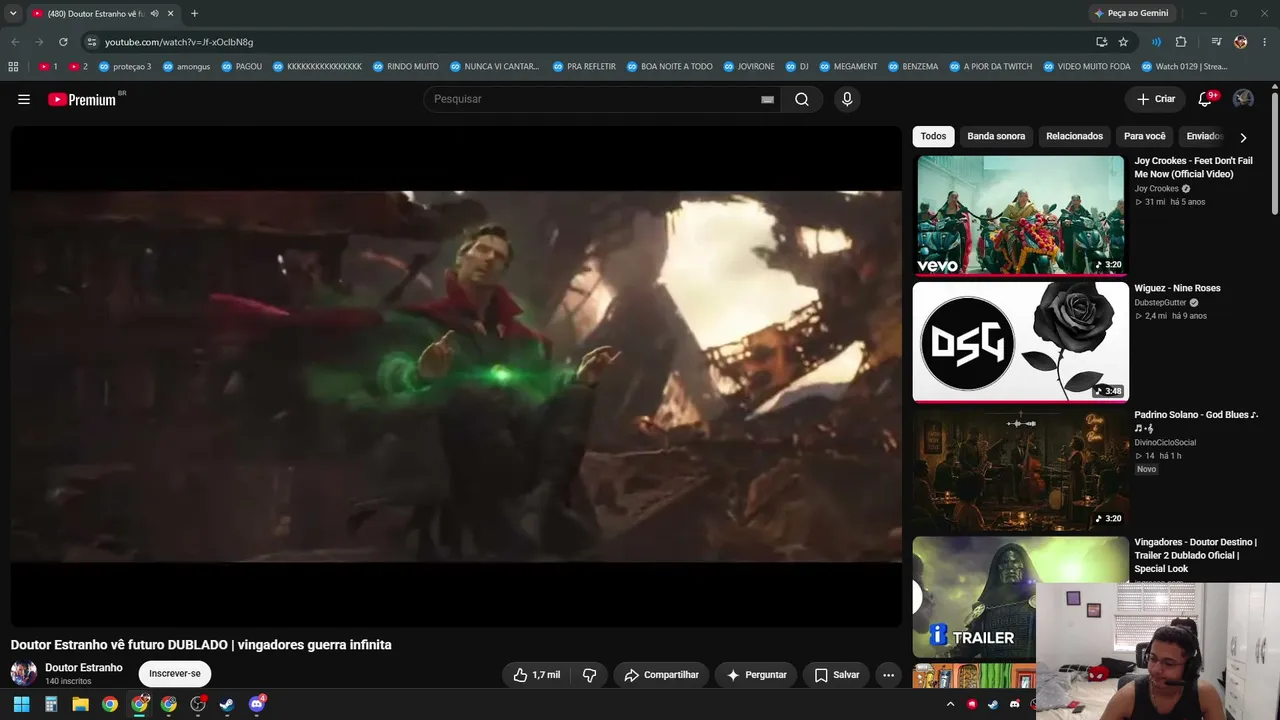
Task: Like the video with 1,7 mil likes
Action: 536,675
